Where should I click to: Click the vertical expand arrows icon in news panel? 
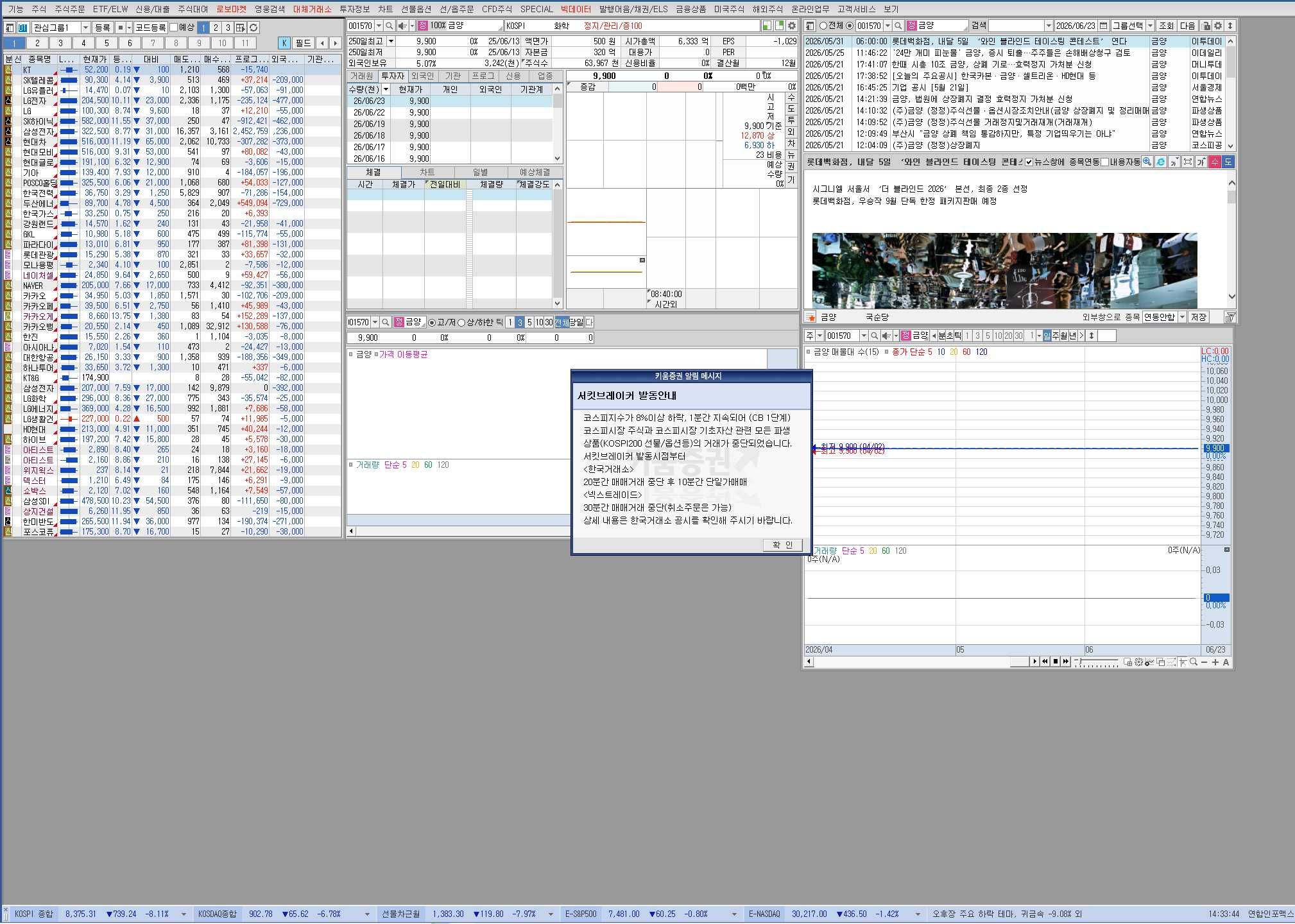(x=1230, y=26)
